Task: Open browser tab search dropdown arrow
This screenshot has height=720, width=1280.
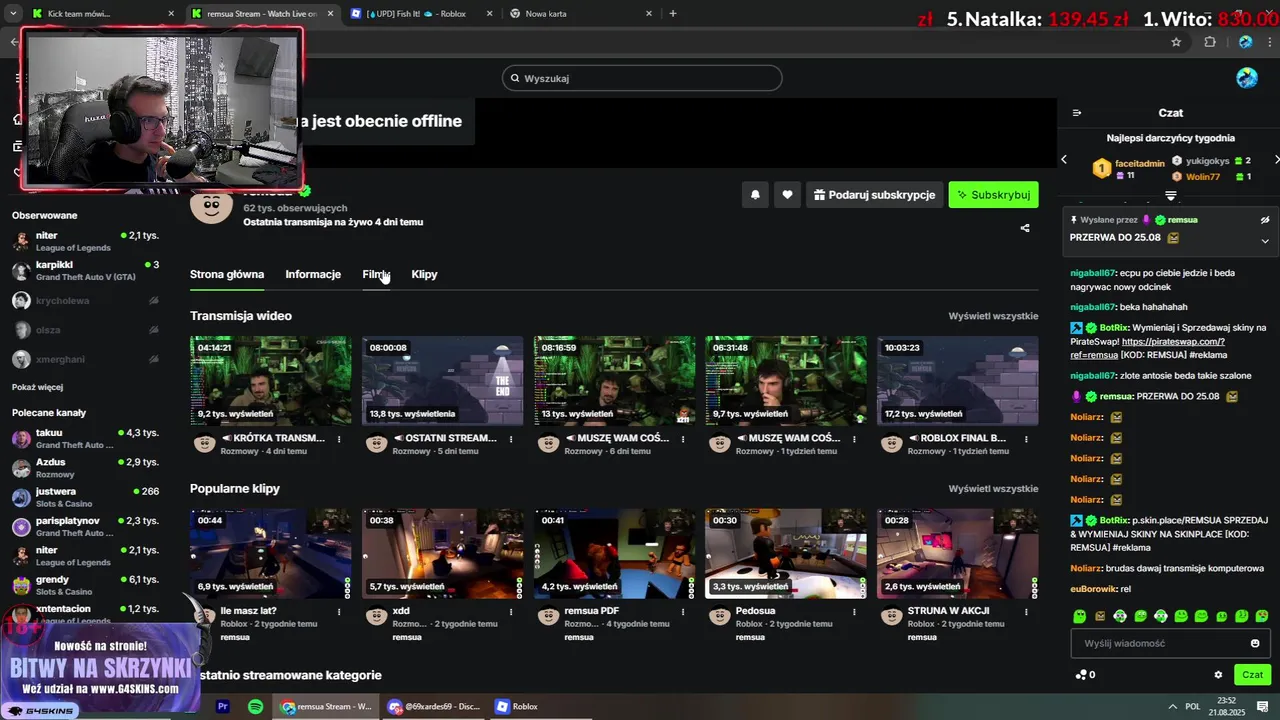Action: tap(12, 14)
